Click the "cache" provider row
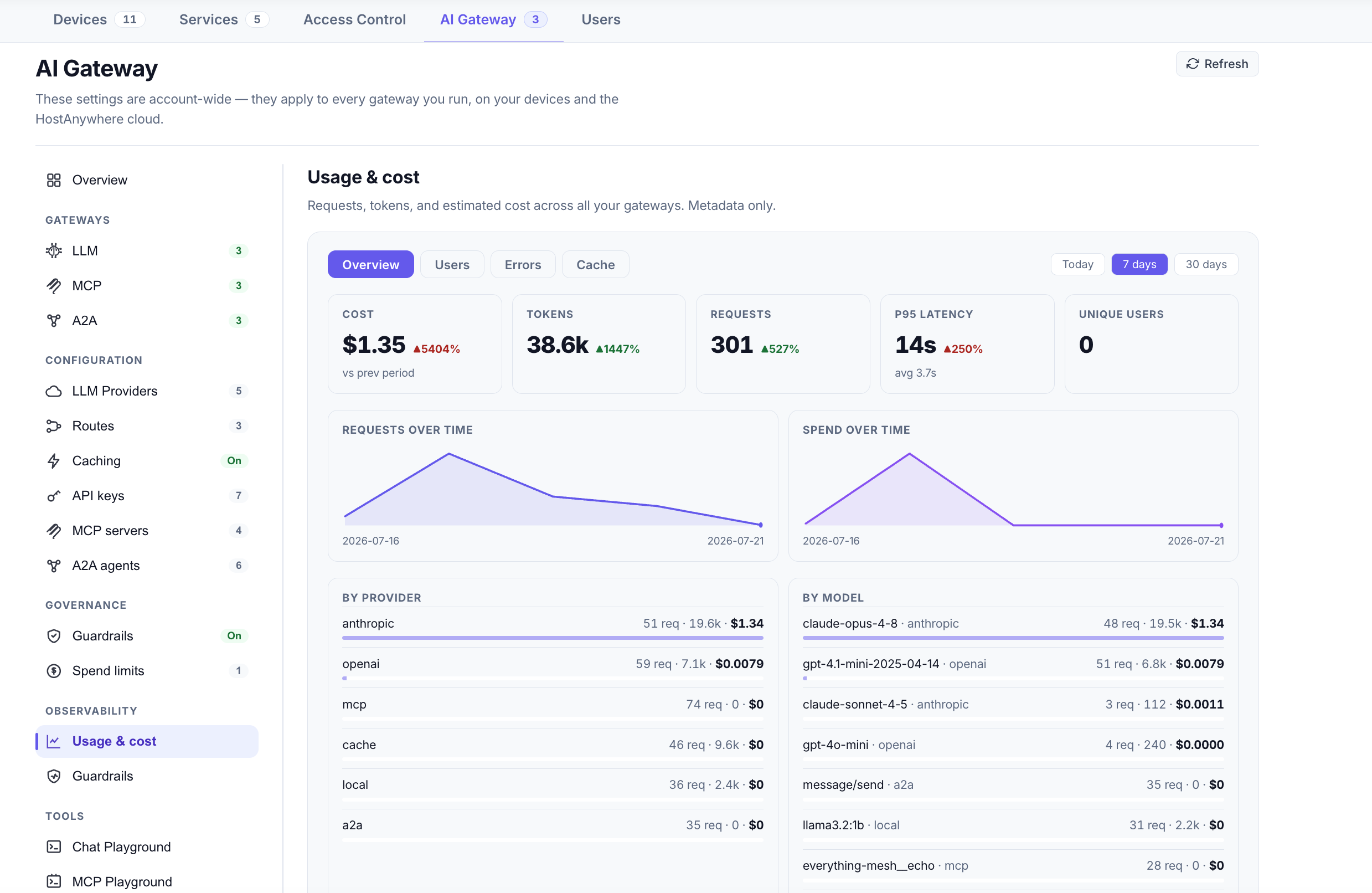 [553, 748]
